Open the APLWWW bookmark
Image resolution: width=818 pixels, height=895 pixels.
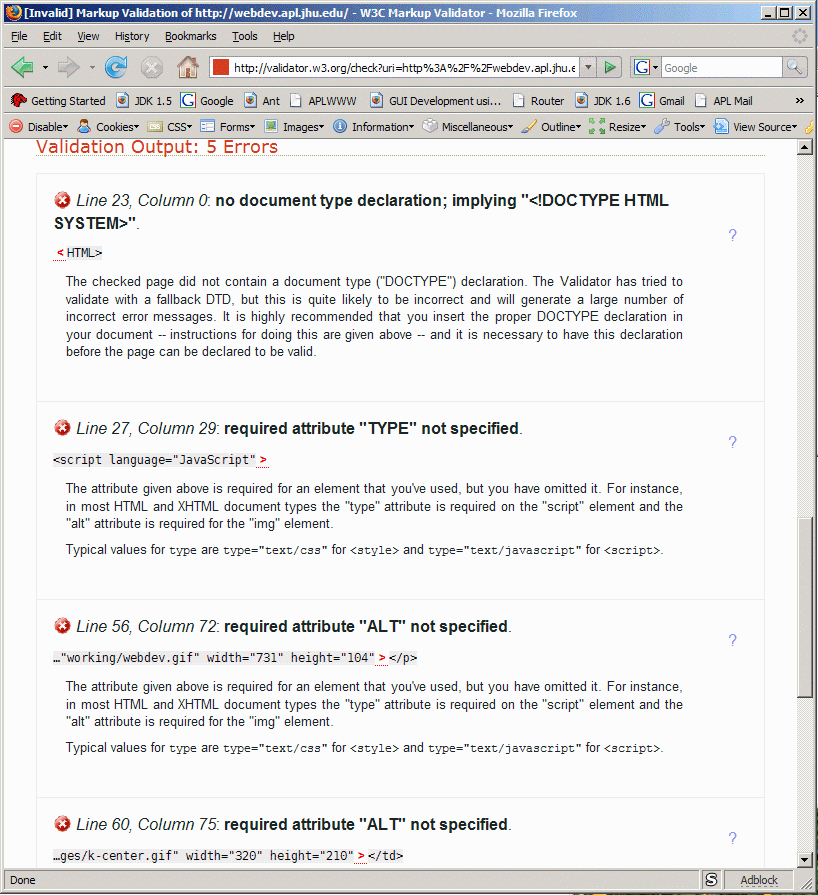[x=323, y=100]
